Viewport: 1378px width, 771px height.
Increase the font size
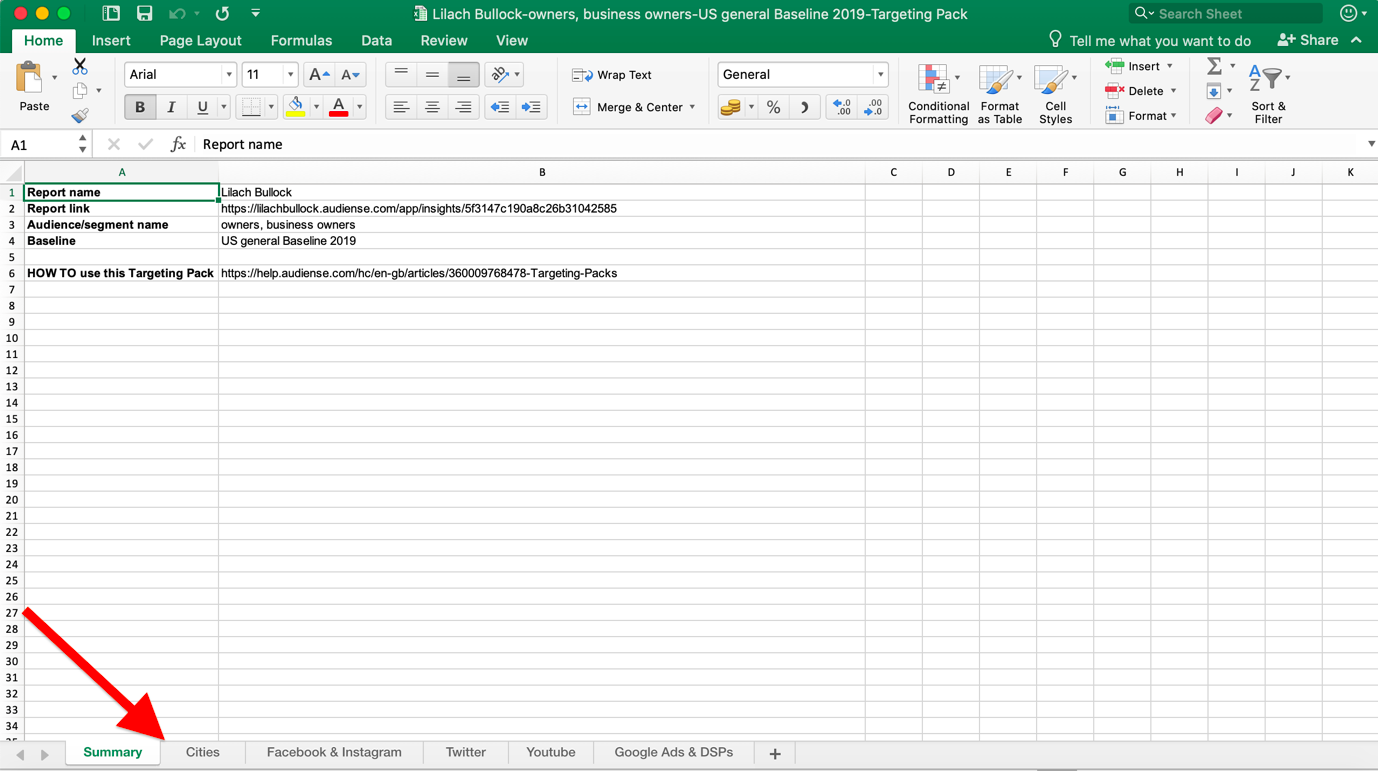tap(319, 74)
